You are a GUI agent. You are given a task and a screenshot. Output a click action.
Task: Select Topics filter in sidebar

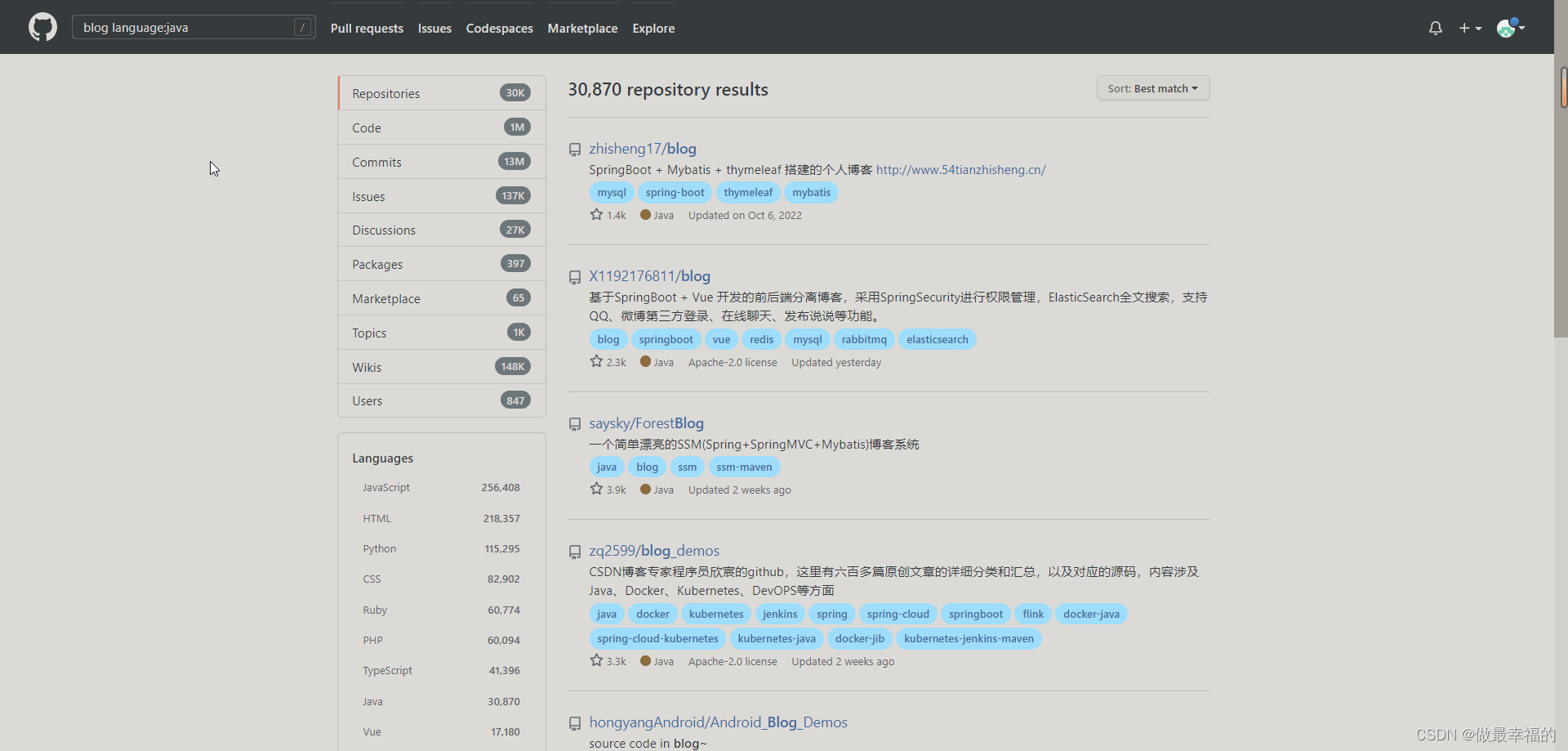(x=442, y=333)
